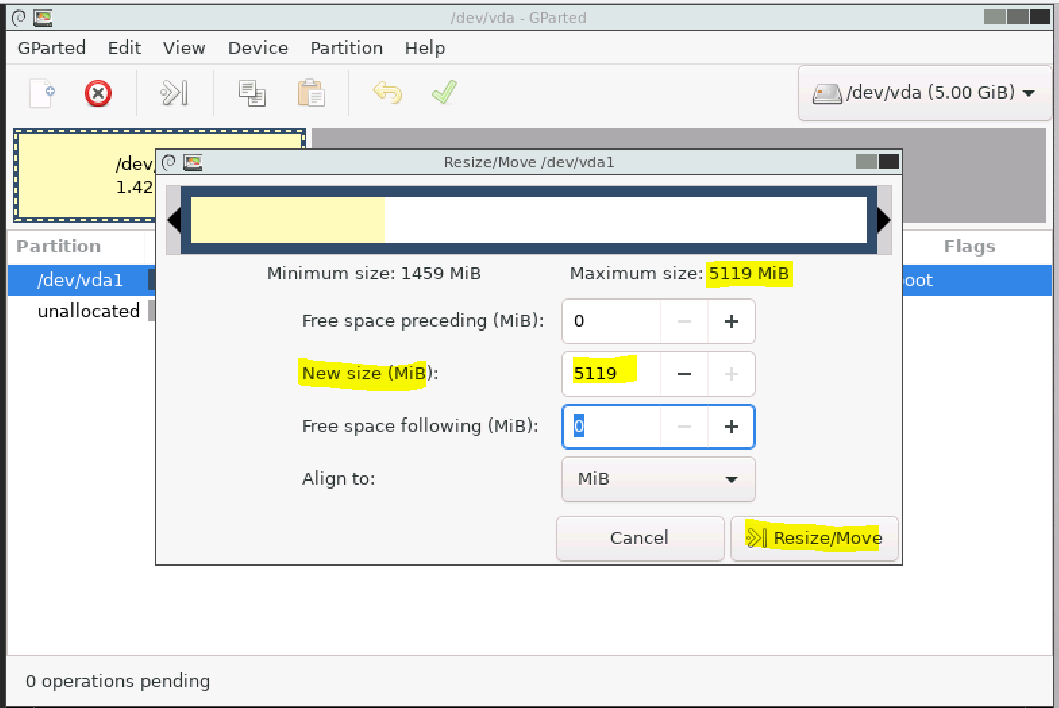The height and width of the screenshot is (708, 1059).
Task: Click the New size (MiB) input field
Action: (611, 374)
